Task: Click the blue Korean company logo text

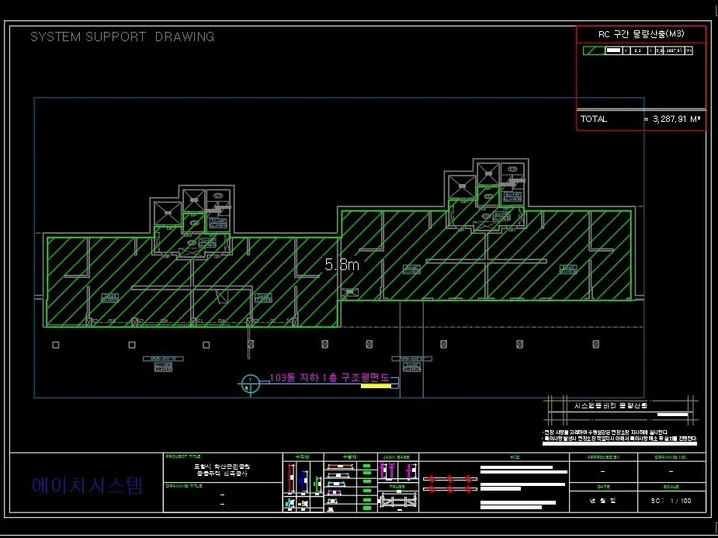Action: coord(86,487)
